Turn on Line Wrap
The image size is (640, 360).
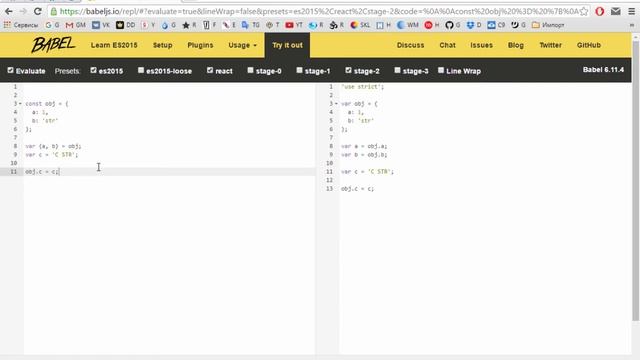[x=441, y=70]
